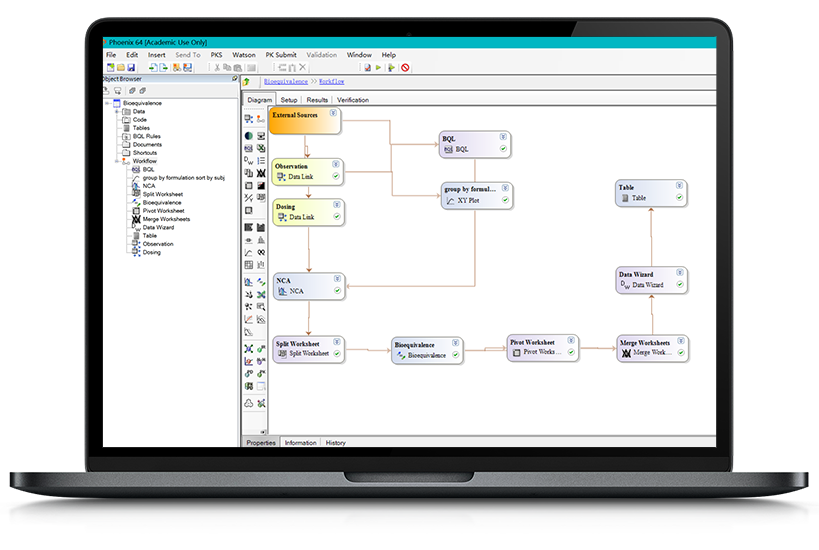Click the copy toolbar icon
The width and height of the screenshot is (819, 550).
coord(227,67)
